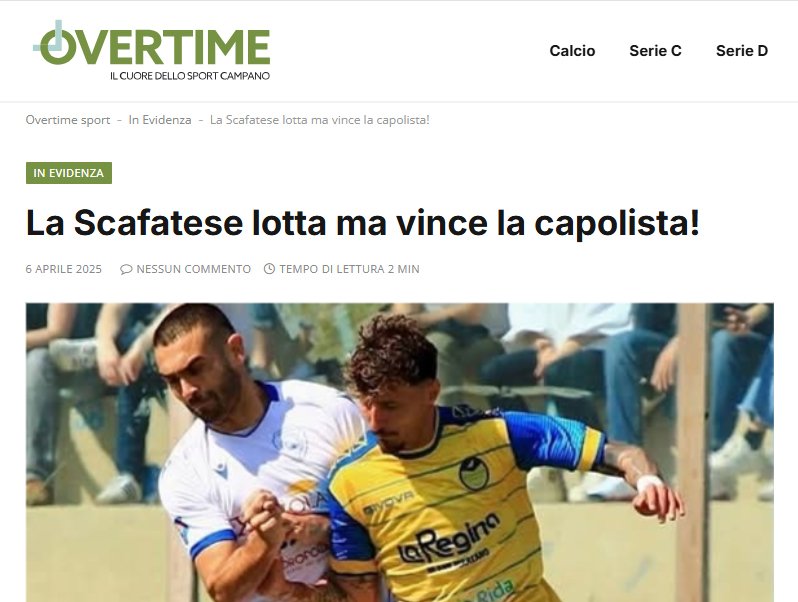Click the speech bubble comment icon

[126, 269]
